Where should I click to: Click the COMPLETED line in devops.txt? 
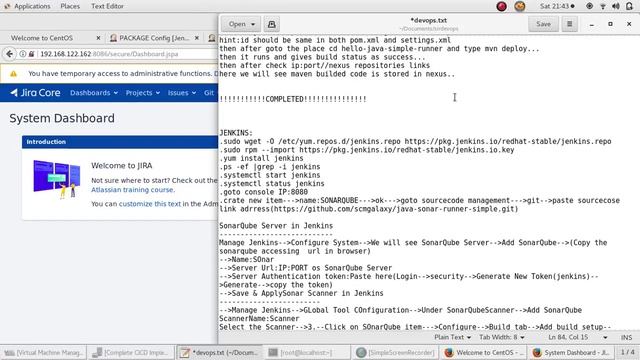[293, 99]
